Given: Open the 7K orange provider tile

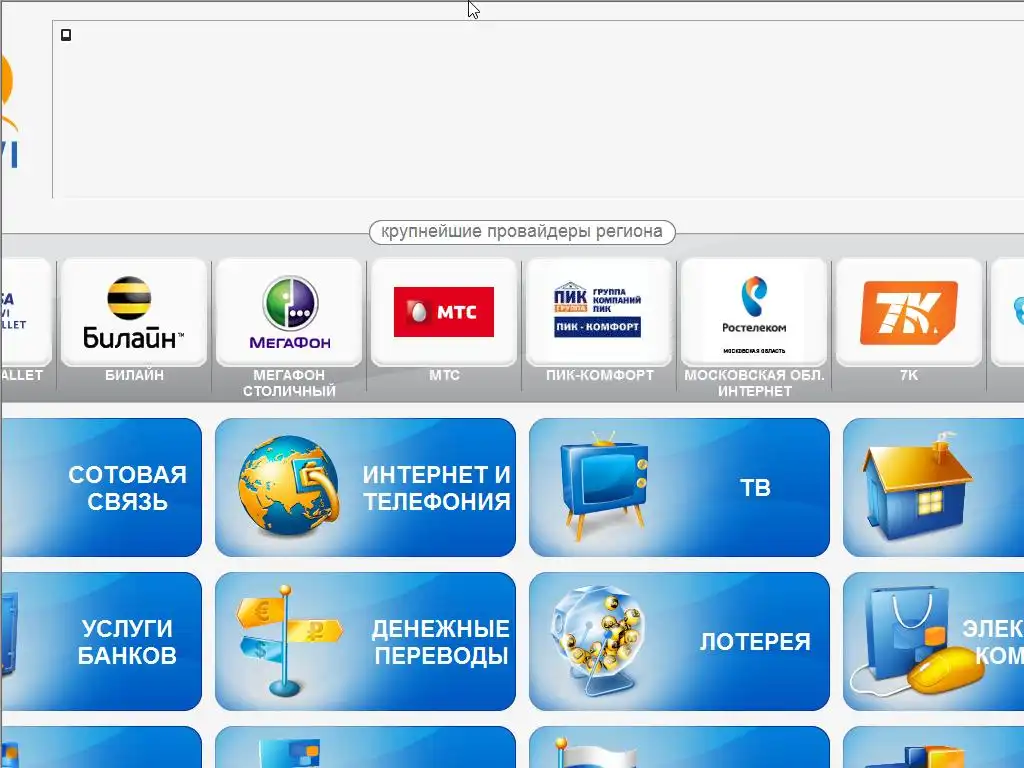Looking at the screenshot, I should (909, 312).
